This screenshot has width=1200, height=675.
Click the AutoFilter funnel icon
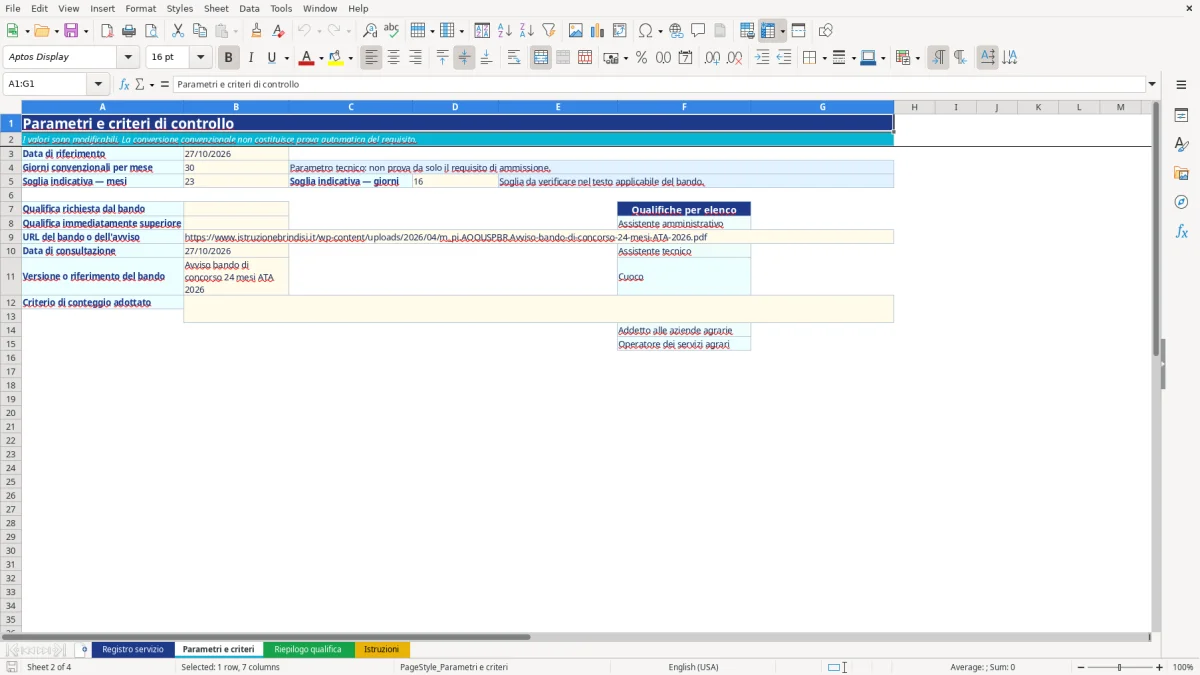tap(549, 31)
